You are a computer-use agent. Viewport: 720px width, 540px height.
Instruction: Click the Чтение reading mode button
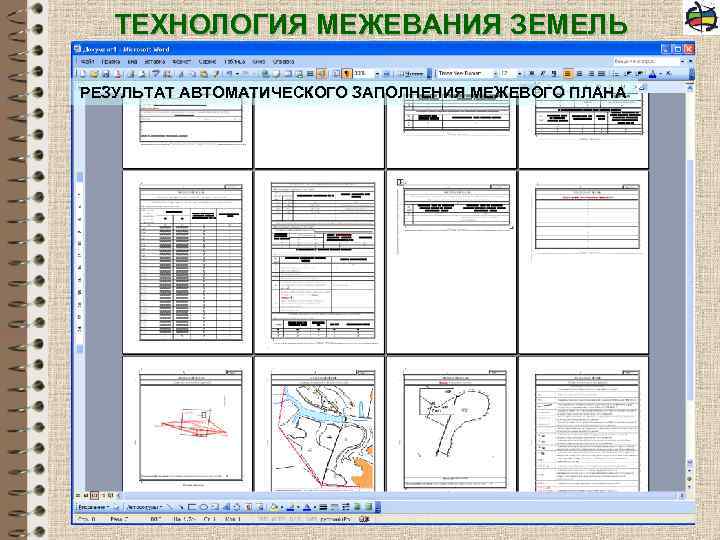[x=411, y=74]
